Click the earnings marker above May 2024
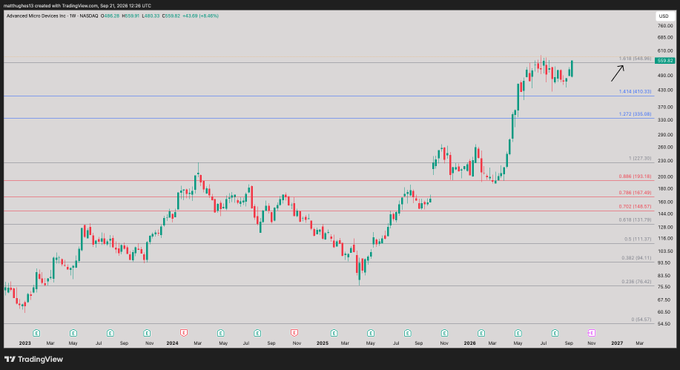 [x=221, y=333]
